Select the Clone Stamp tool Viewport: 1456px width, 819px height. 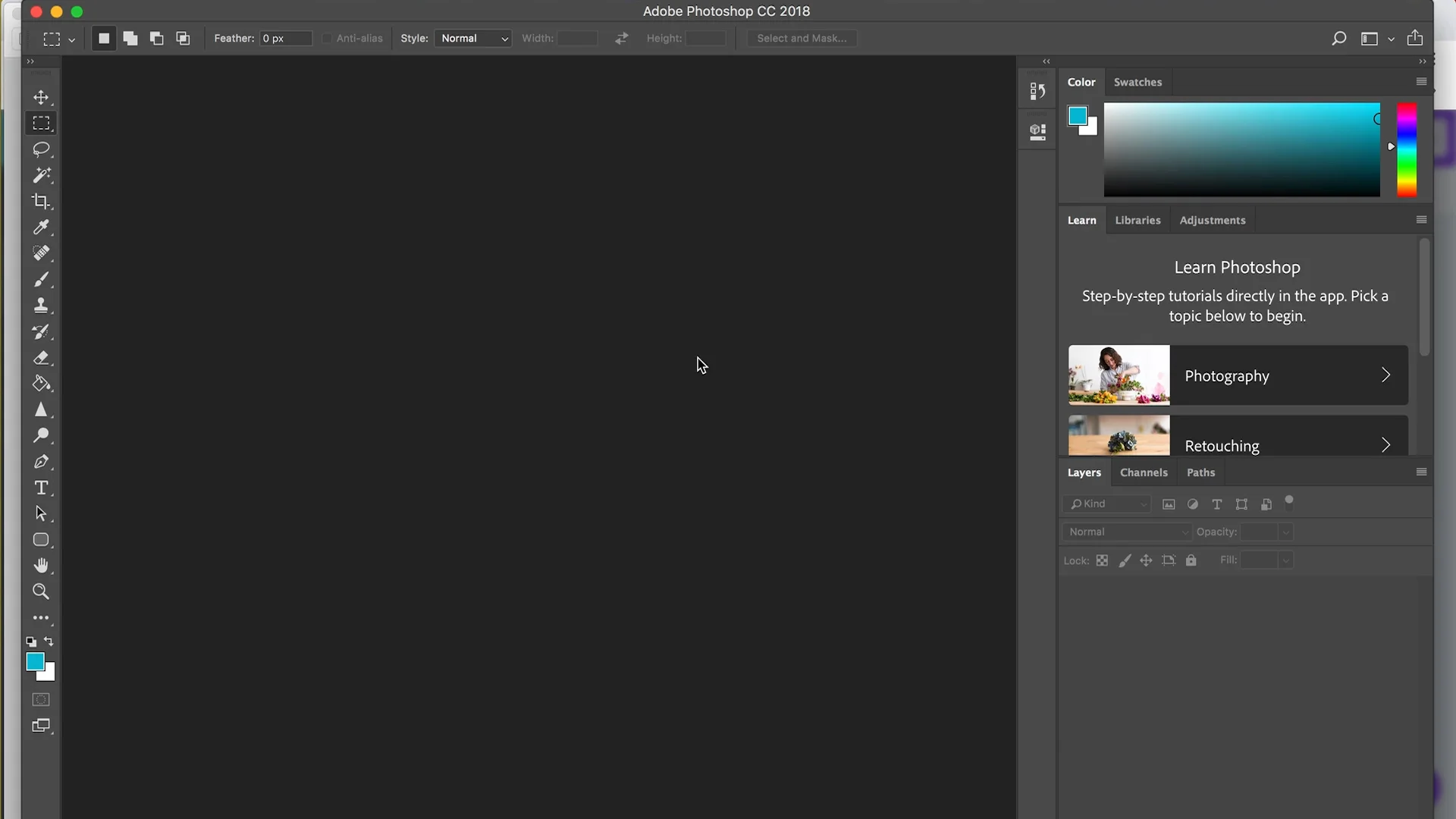[x=42, y=305]
